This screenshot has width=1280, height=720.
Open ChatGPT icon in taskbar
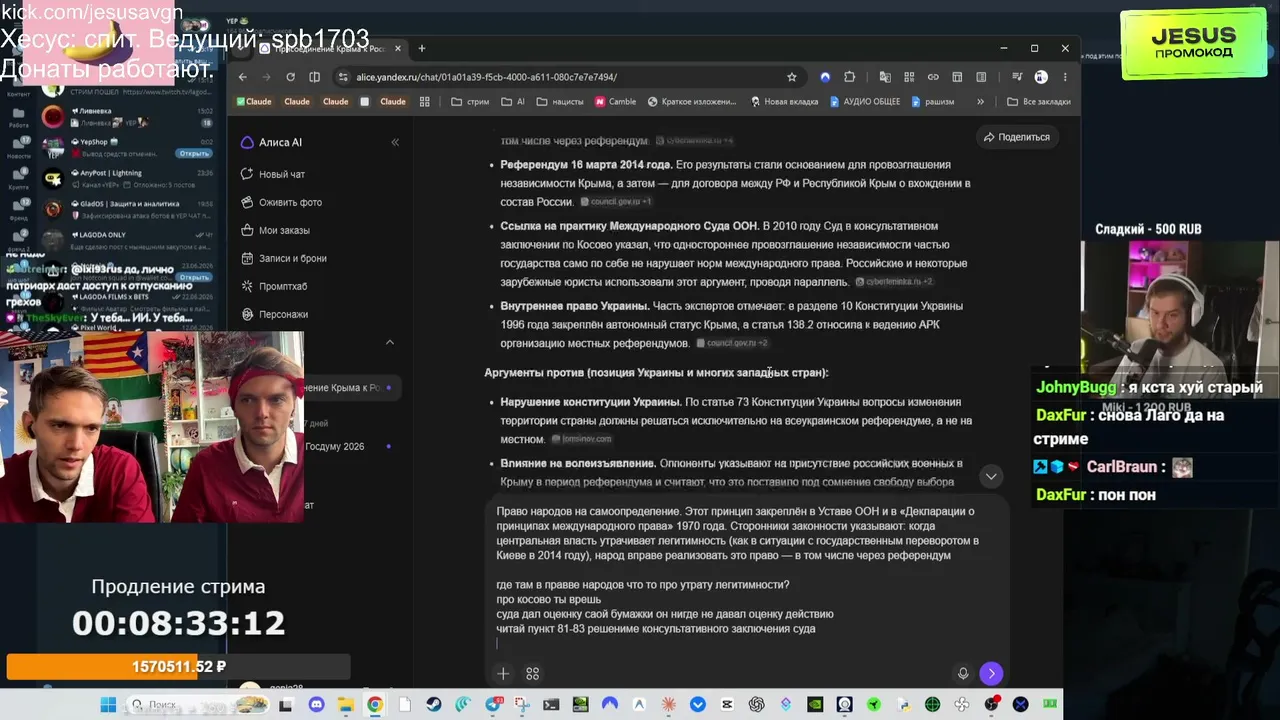757,705
